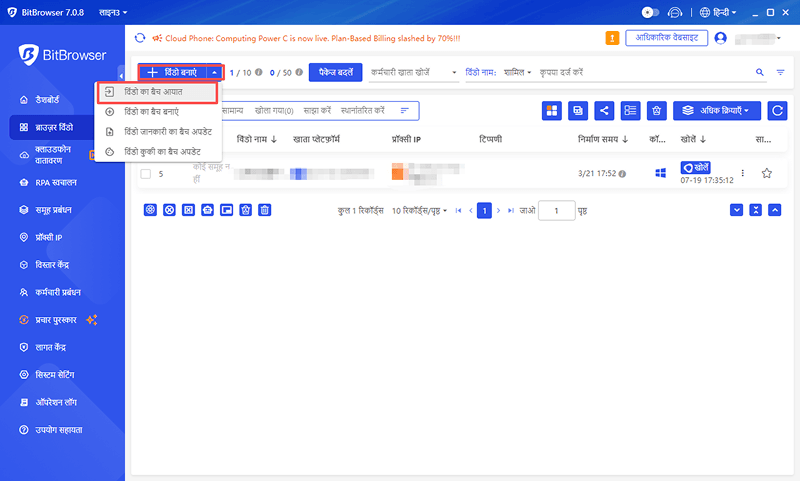This screenshot has height=481, width=800.
Task: Star the browser profile row as favorite
Action: pos(767,173)
